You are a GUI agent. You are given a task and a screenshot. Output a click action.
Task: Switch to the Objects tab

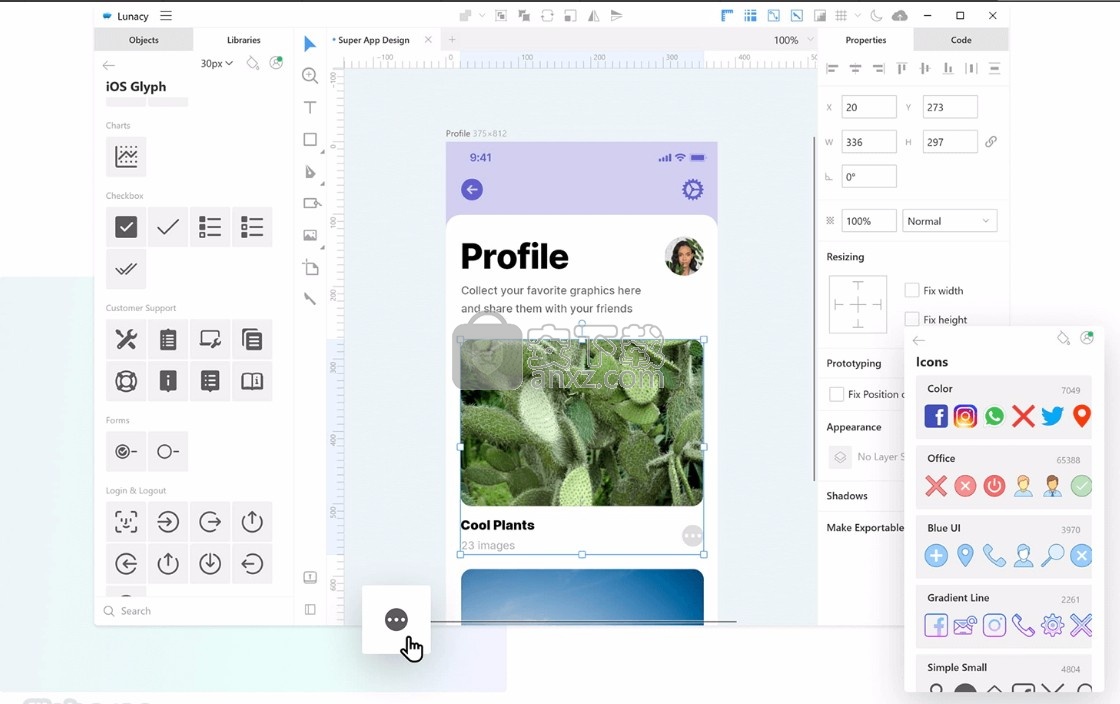(x=144, y=40)
